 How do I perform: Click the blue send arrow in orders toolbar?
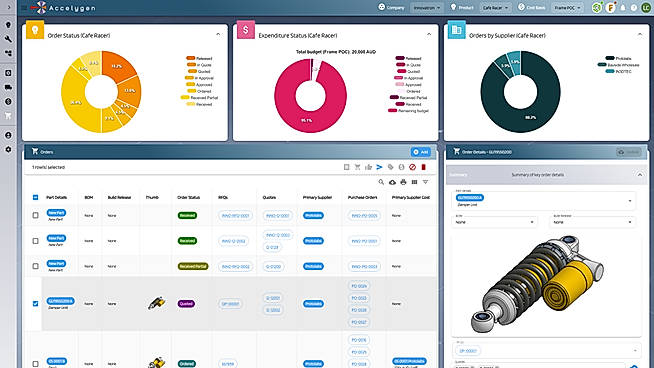tap(379, 167)
